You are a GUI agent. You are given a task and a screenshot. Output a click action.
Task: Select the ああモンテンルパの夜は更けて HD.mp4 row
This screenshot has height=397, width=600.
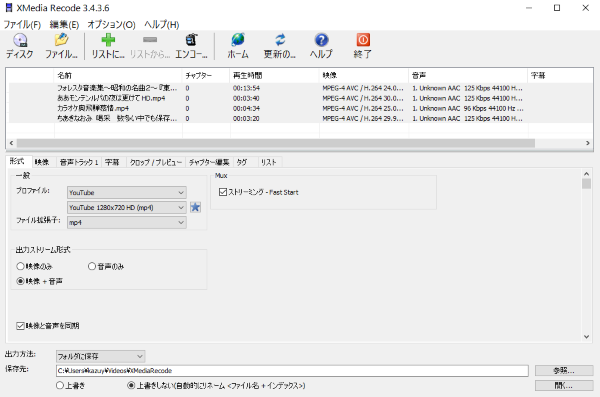click(x=300, y=98)
